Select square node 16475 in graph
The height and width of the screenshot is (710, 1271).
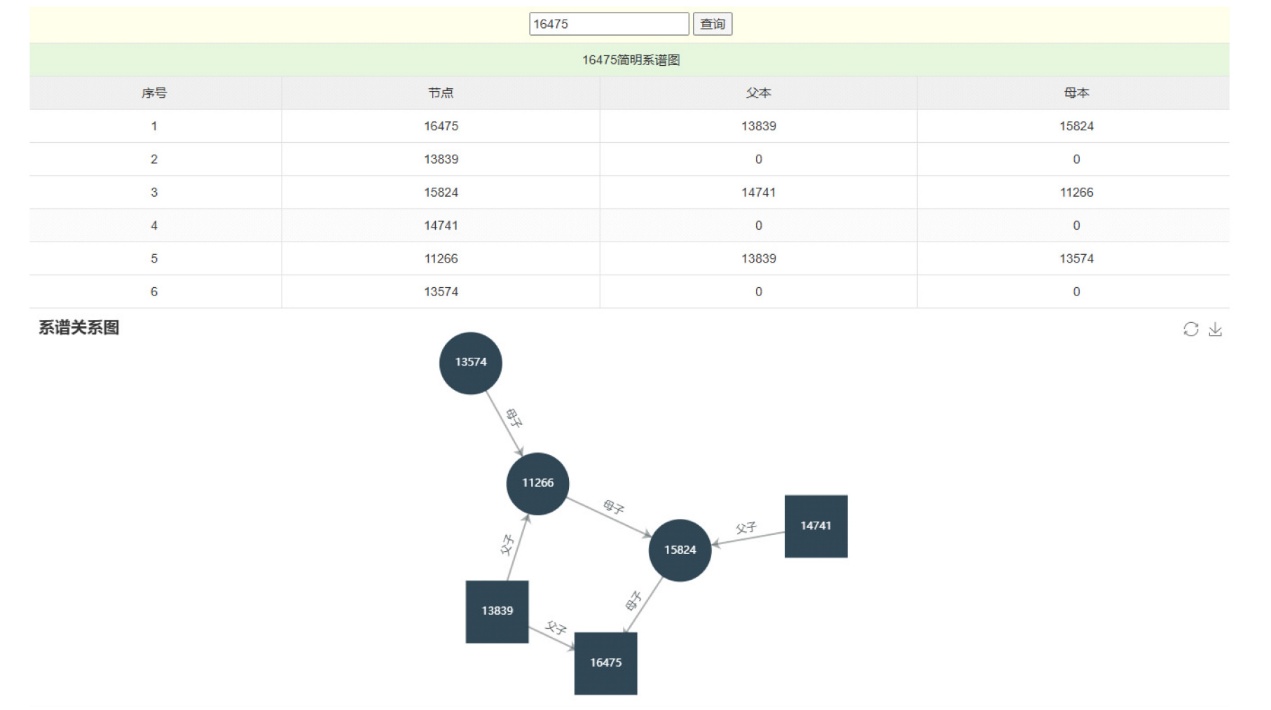605,663
